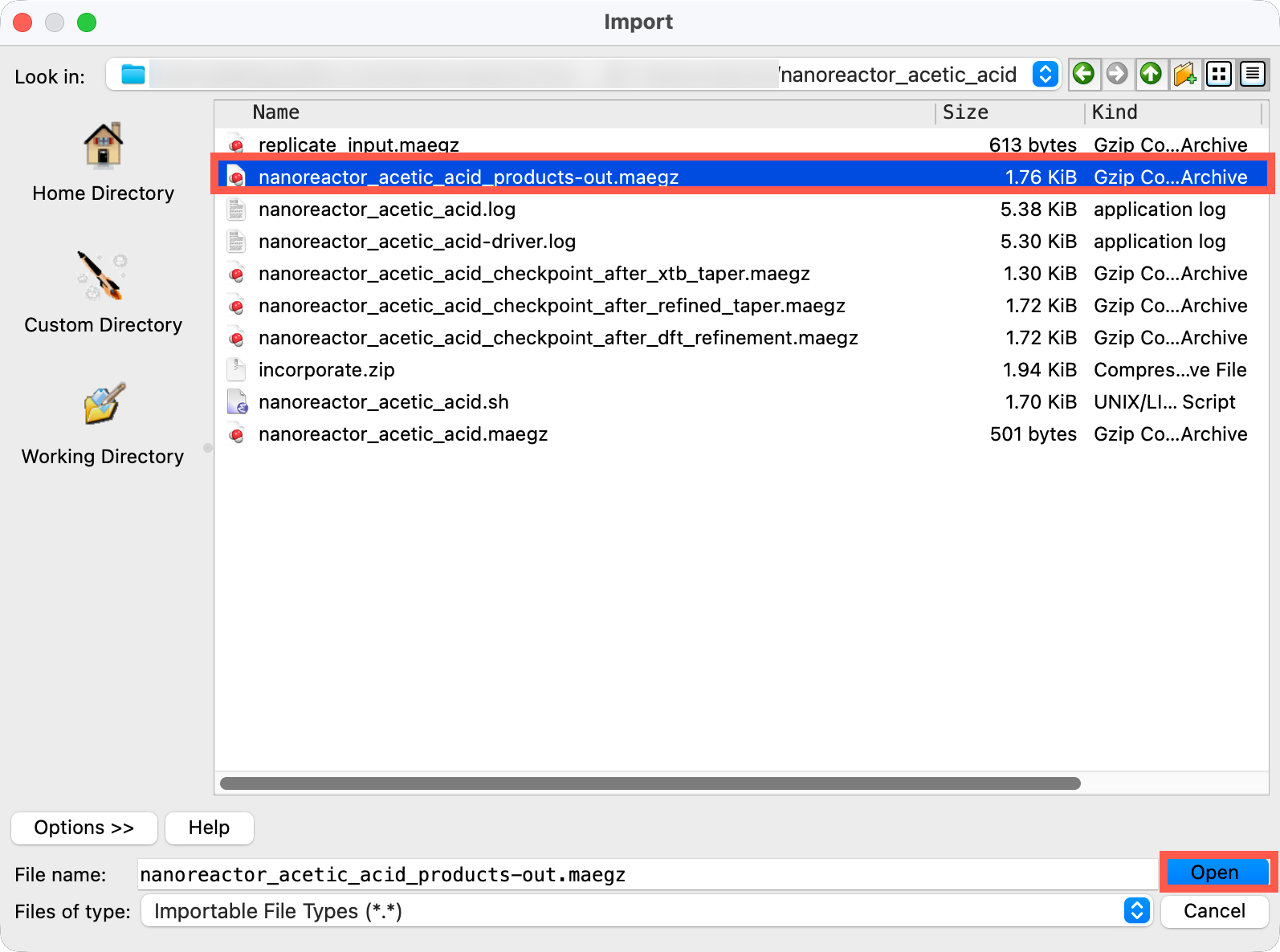Switch to icon grid view
This screenshot has width=1280, height=952.
point(1219,74)
